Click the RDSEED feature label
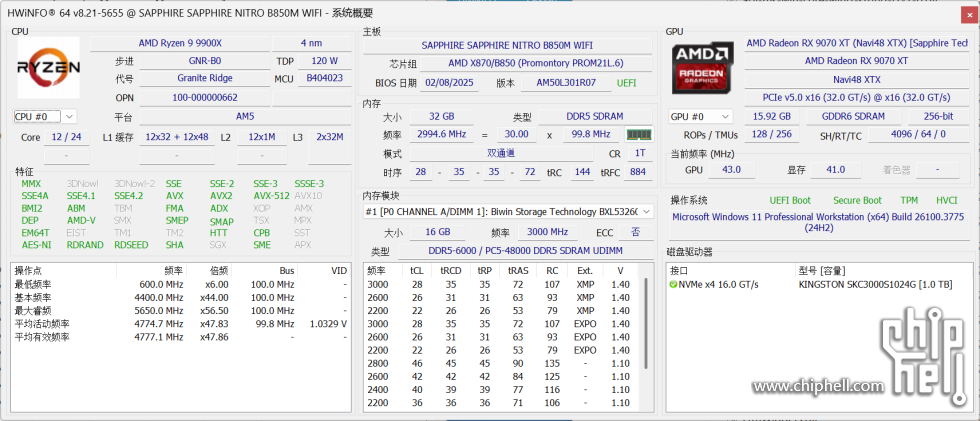980x421 pixels. click(x=131, y=245)
